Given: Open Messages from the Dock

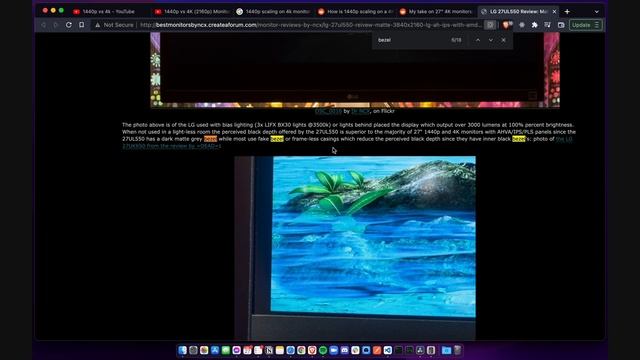Looking at the screenshot, I should (226, 350).
